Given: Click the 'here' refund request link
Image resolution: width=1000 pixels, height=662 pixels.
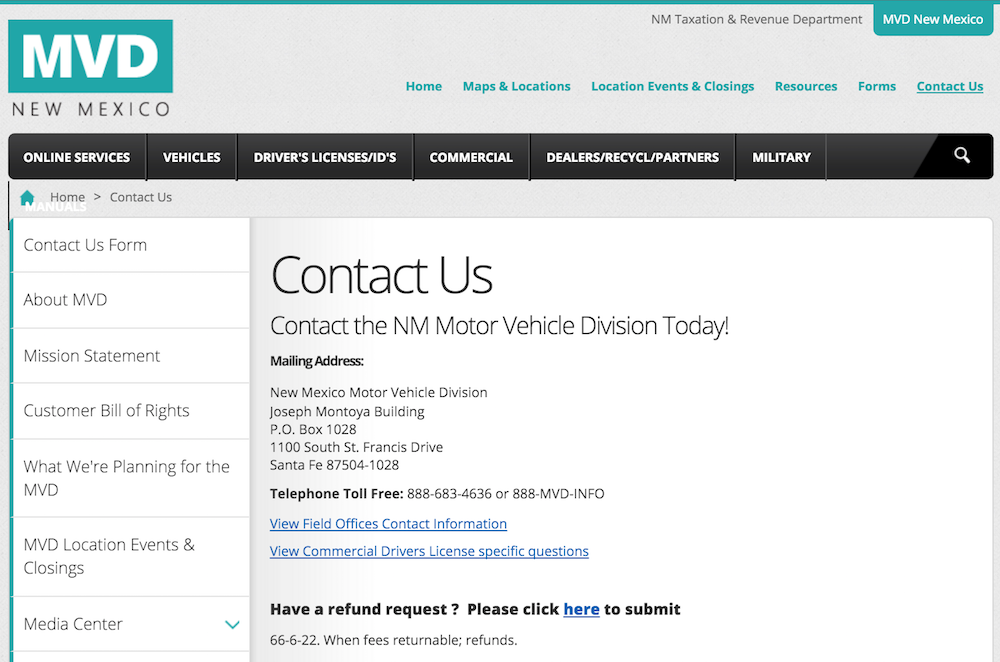Looking at the screenshot, I should [x=581, y=609].
